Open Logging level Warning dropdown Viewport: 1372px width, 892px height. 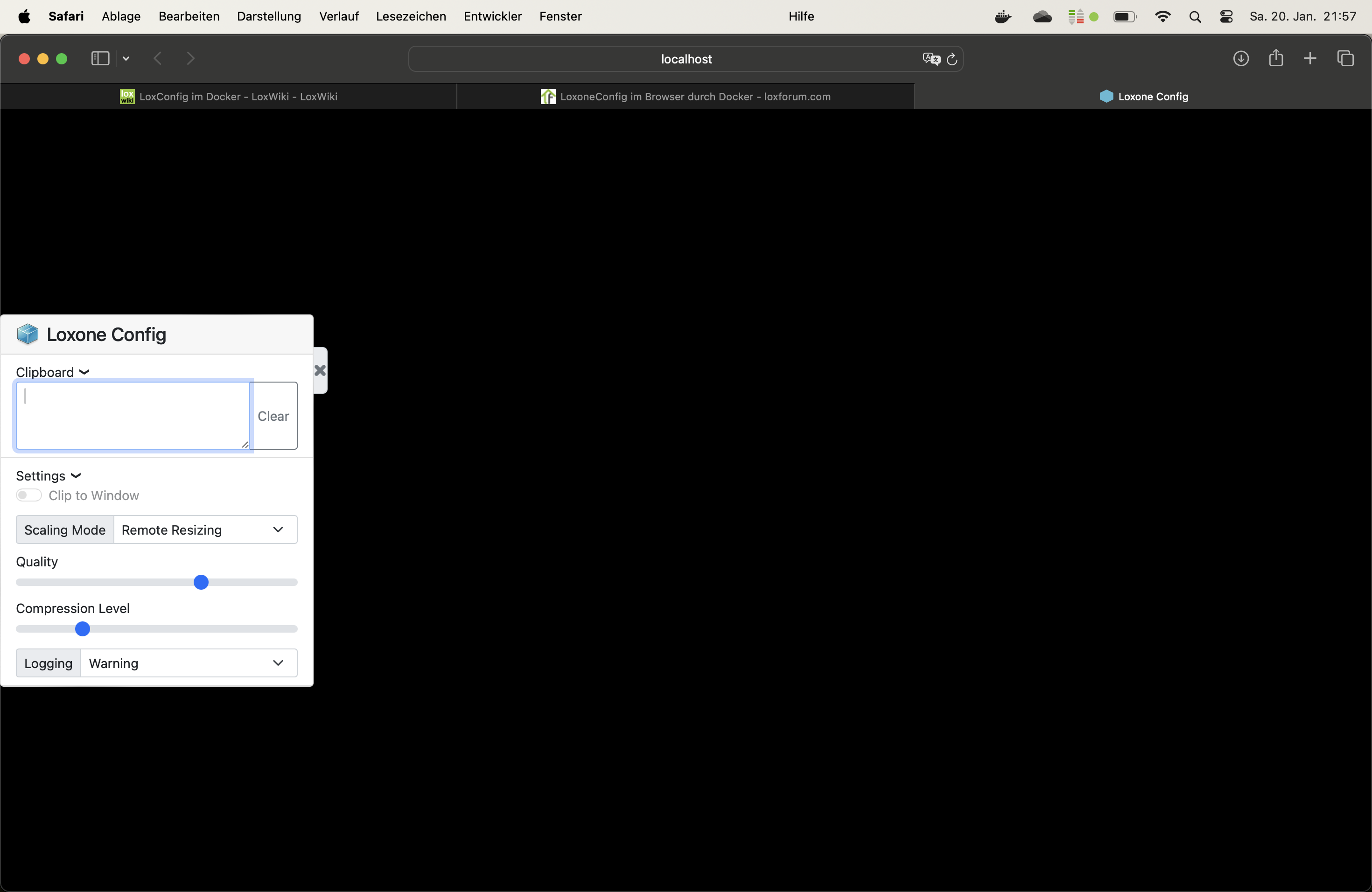point(189,663)
